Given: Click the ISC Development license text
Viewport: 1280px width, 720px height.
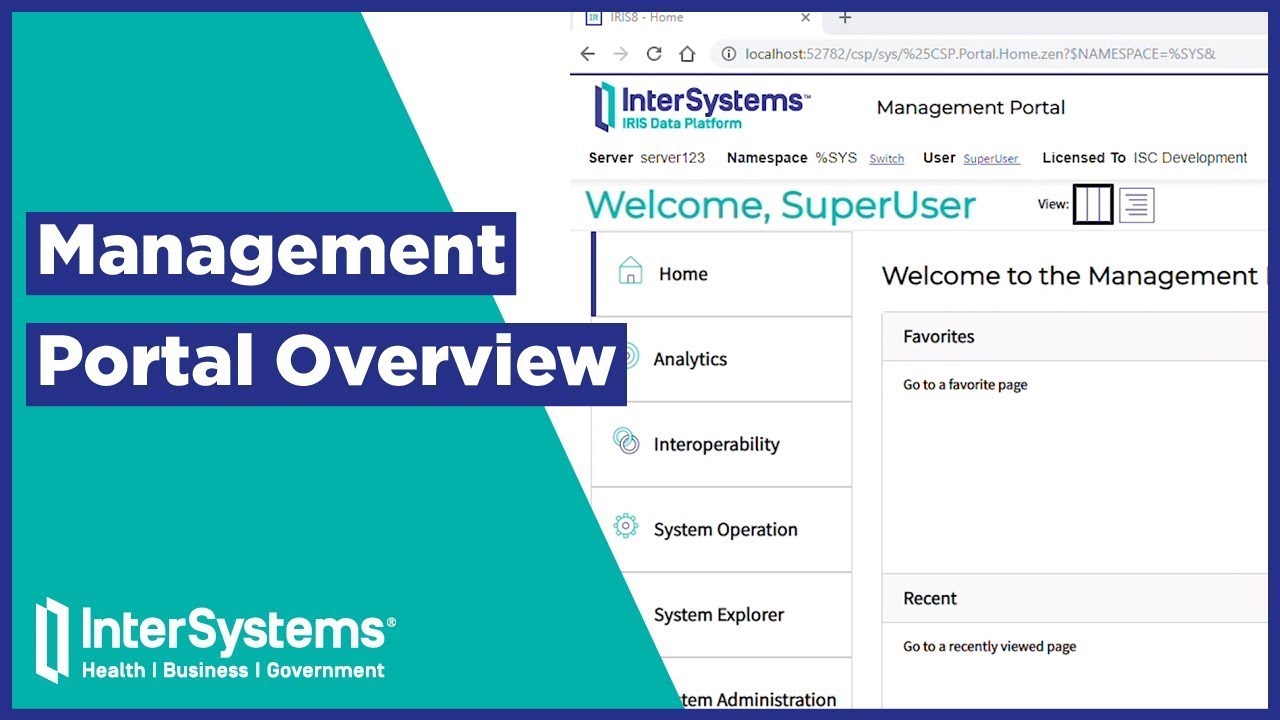Looking at the screenshot, I should tap(1190, 158).
